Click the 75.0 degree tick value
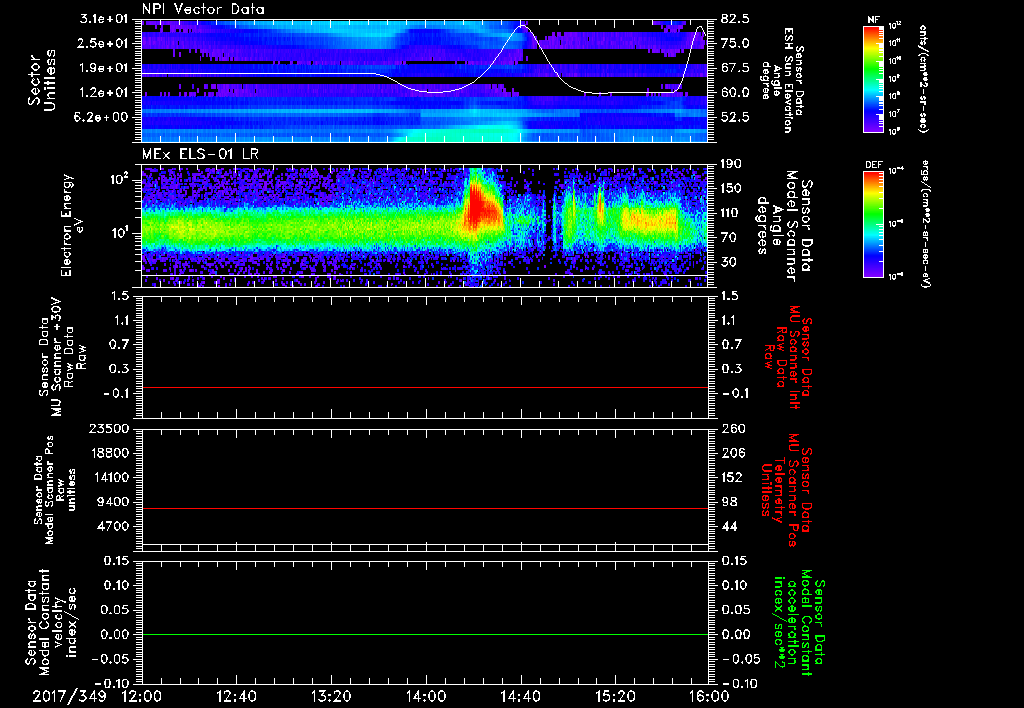The height and width of the screenshot is (708, 1024). coord(735,43)
